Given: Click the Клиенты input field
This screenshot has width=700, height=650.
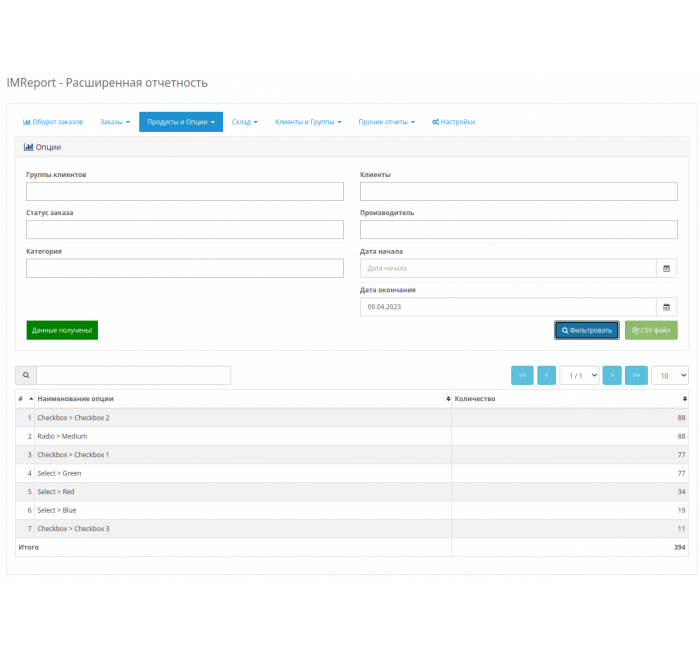Looking at the screenshot, I should (x=519, y=192).
